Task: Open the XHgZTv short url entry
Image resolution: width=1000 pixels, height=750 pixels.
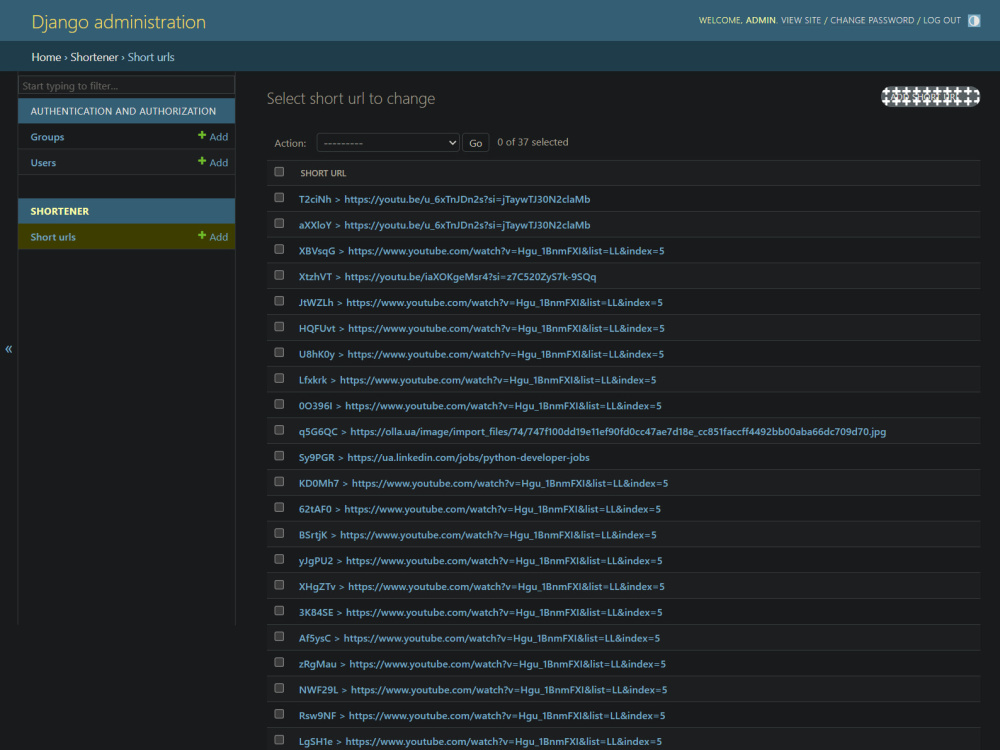Action: (x=482, y=587)
